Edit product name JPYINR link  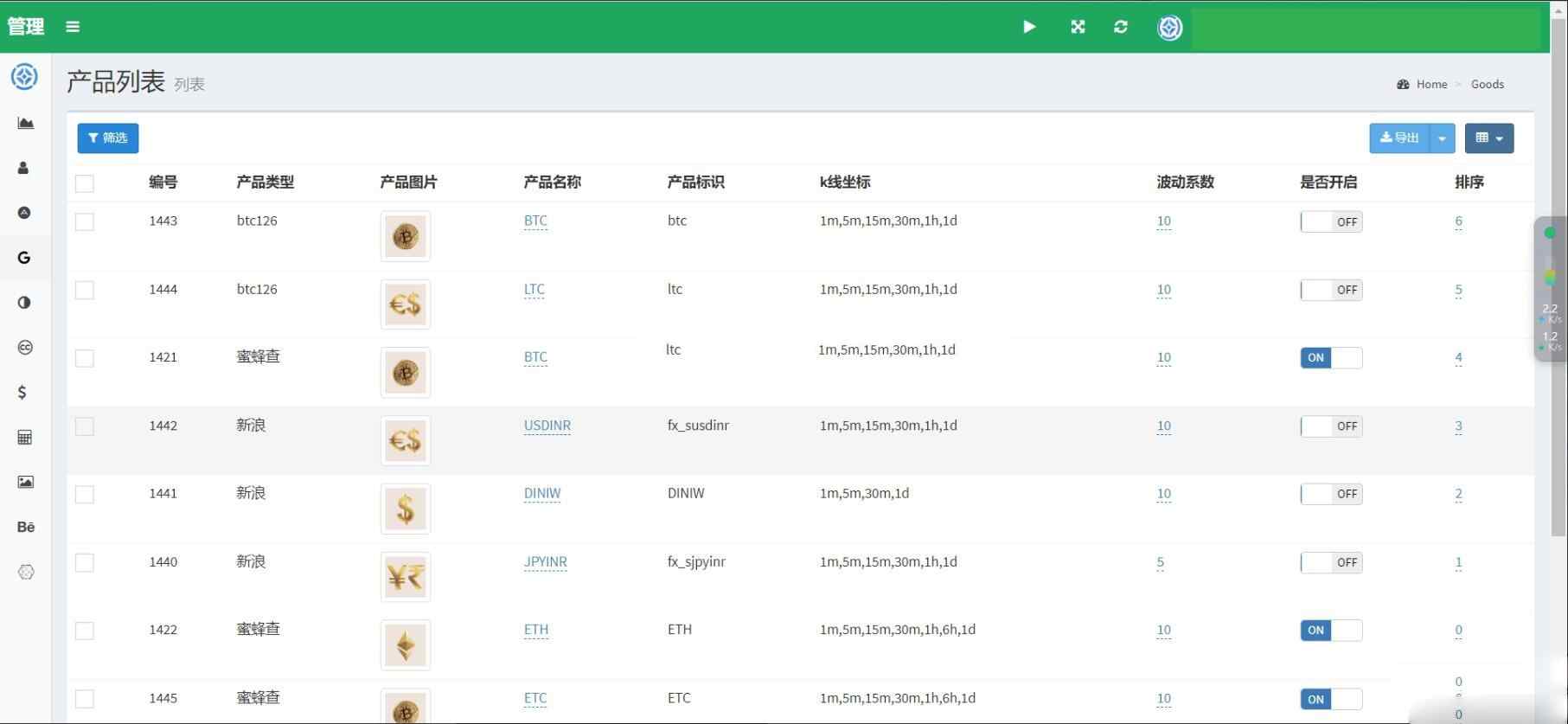pos(546,562)
